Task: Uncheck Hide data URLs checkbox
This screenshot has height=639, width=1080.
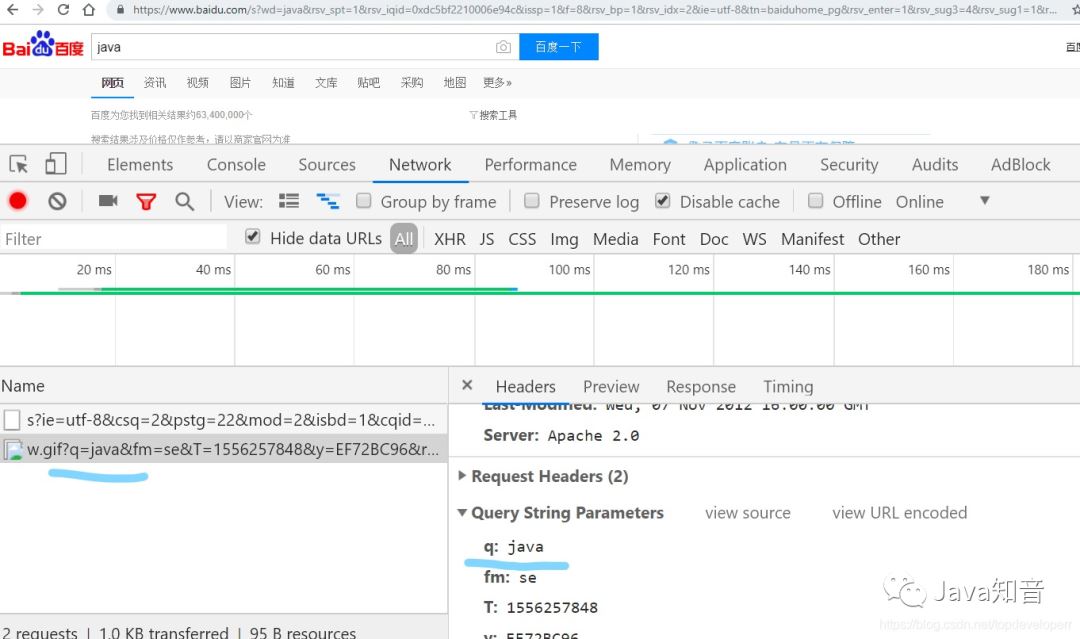Action: pyautogui.click(x=253, y=237)
